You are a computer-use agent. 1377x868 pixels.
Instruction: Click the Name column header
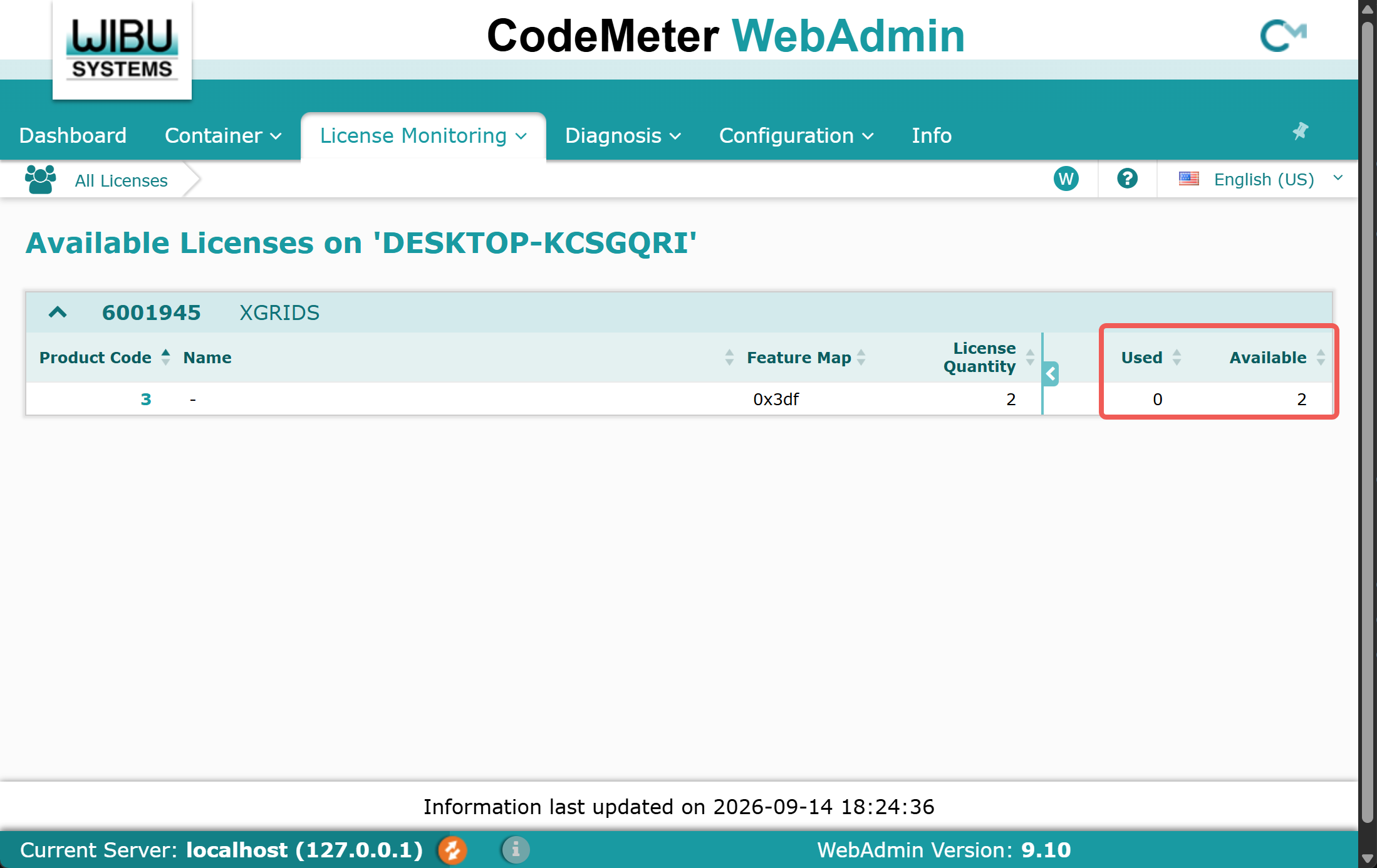207,358
